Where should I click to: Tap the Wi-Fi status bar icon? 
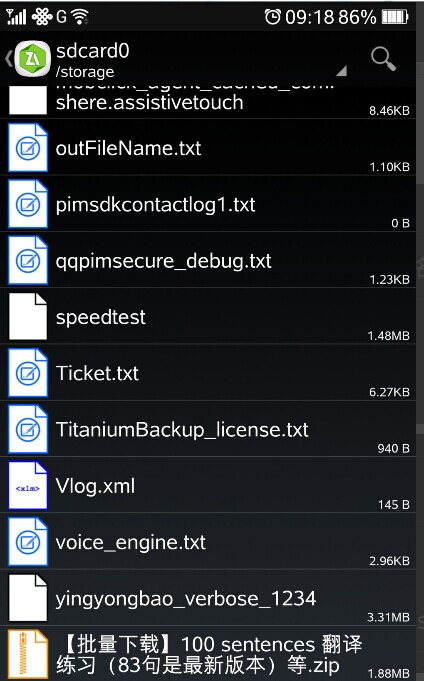point(80,17)
